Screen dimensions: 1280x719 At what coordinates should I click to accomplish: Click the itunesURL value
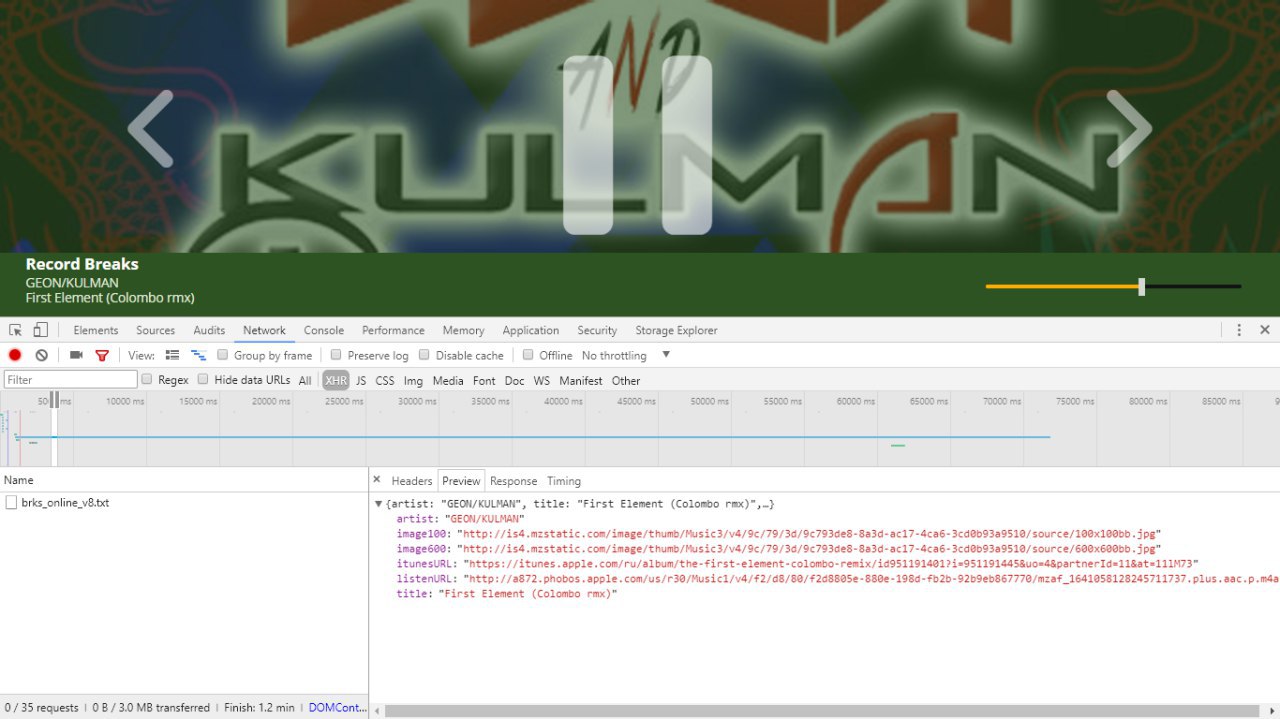click(x=832, y=564)
